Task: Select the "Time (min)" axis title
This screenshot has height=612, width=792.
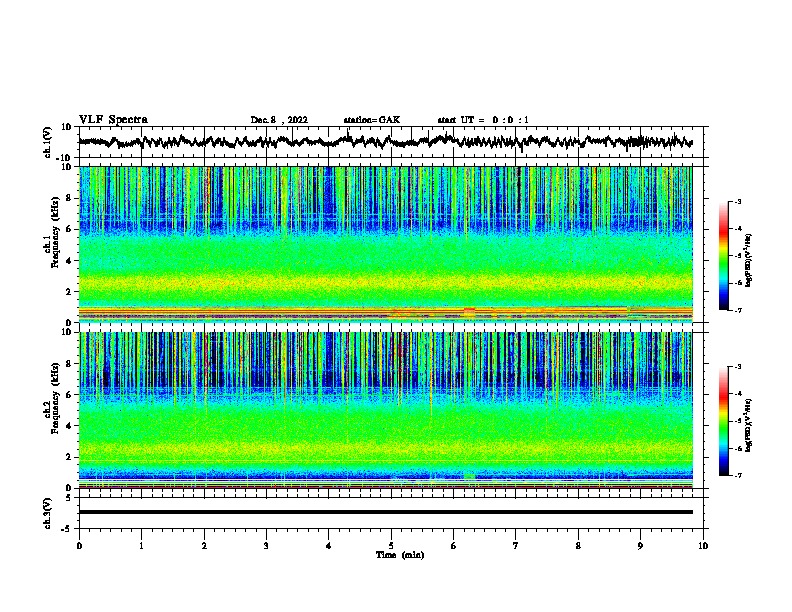Action: (x=400, y=555)
